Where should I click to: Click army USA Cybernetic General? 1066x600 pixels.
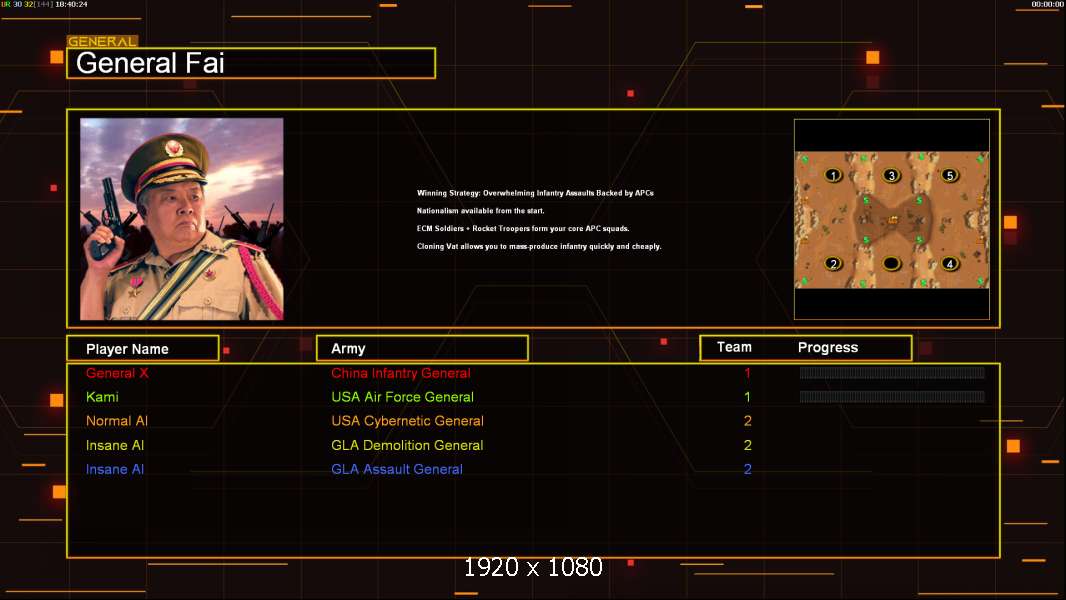(x=407, y=421)
